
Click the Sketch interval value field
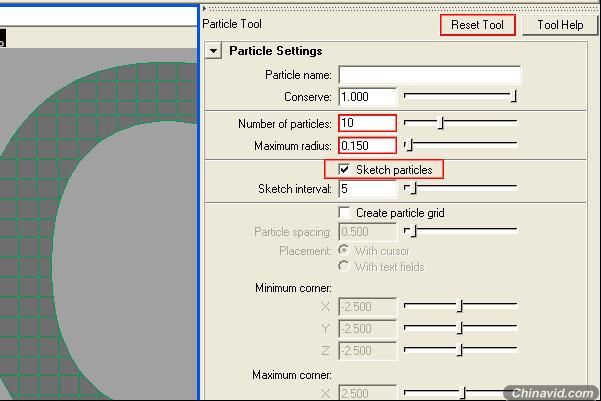coord(367,189)
